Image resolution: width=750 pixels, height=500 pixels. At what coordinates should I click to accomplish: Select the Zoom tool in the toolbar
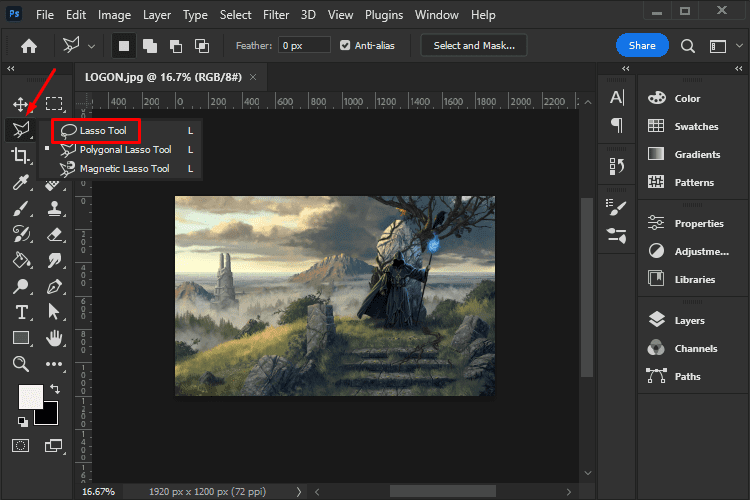pos(21,364)
